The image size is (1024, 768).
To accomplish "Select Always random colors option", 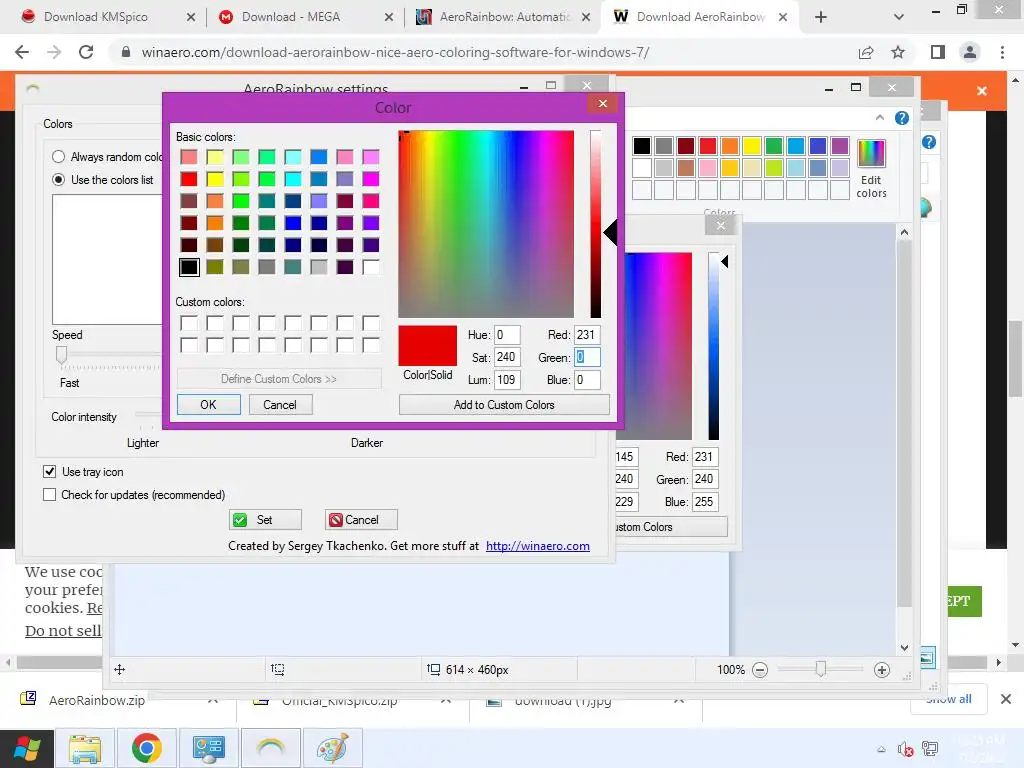I will [58, 157].
